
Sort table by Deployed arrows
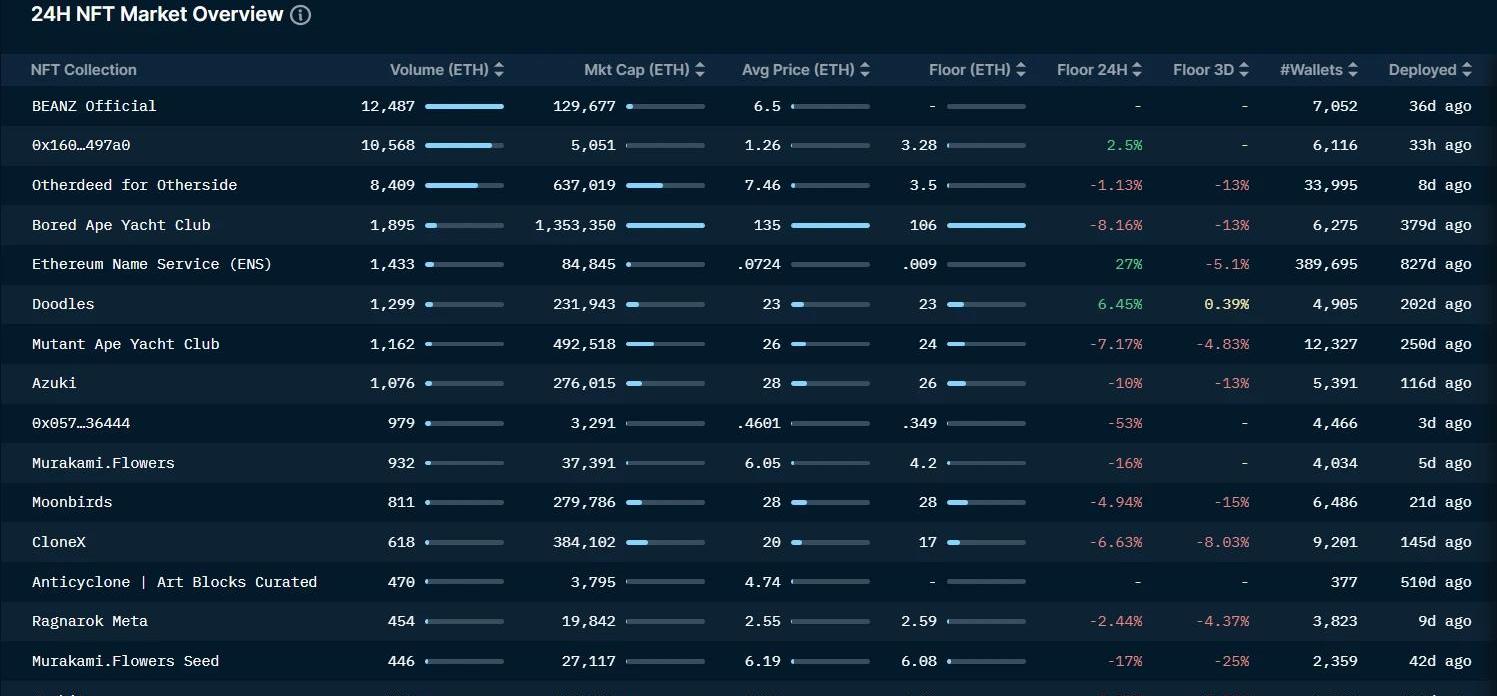1467,70
